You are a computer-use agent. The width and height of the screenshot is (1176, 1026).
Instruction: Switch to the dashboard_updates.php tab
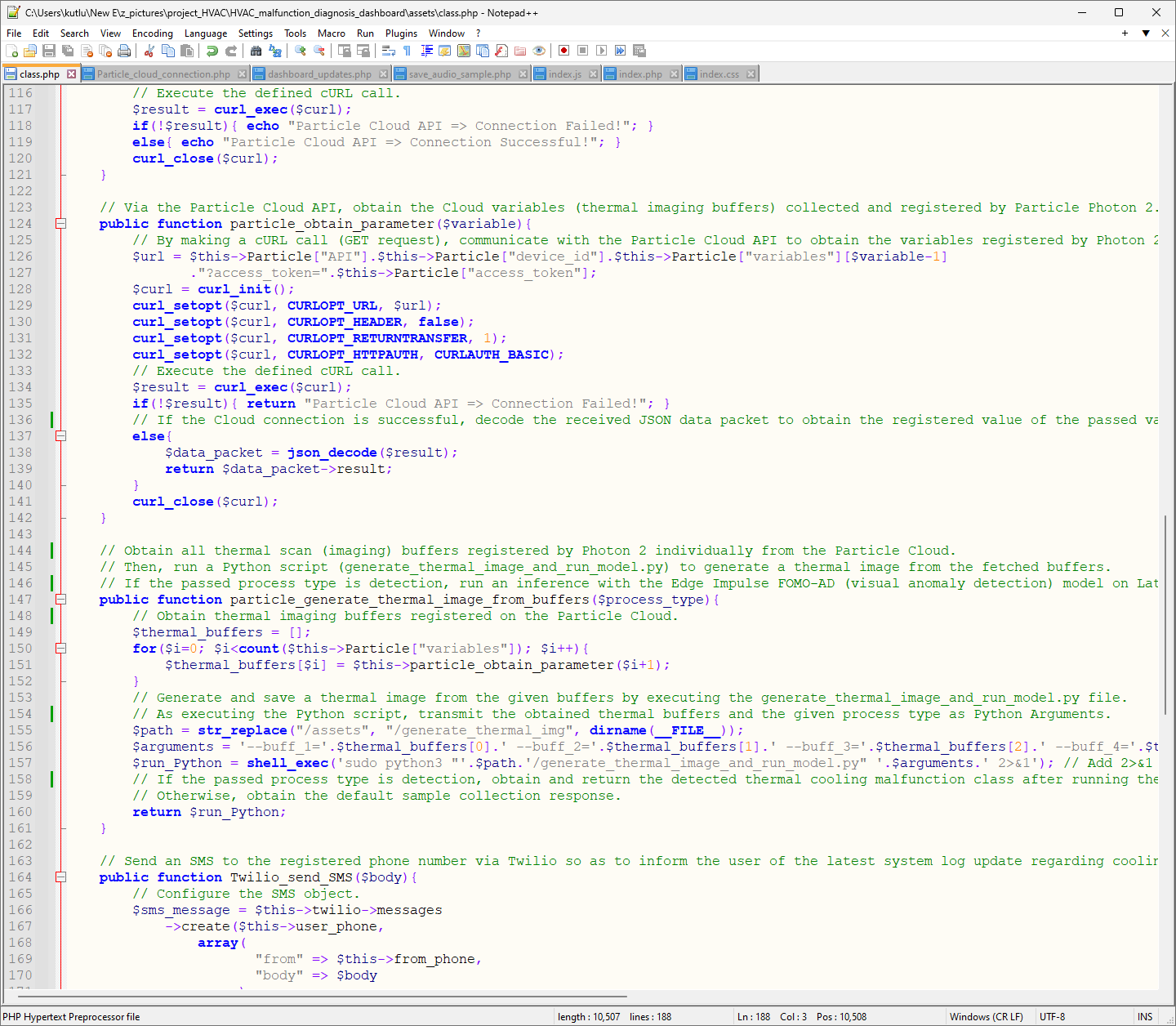pyautogui.click(x=319, y=74)
